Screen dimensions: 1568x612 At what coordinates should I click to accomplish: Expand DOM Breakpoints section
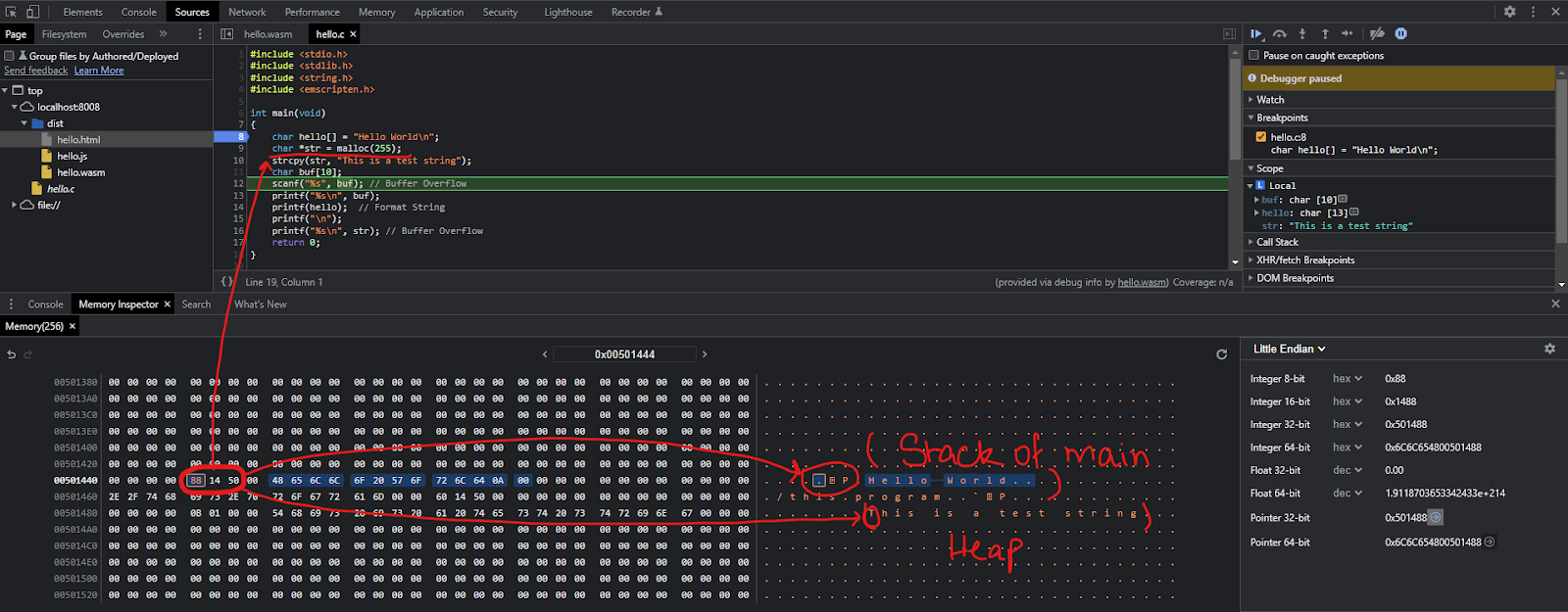1399,278
